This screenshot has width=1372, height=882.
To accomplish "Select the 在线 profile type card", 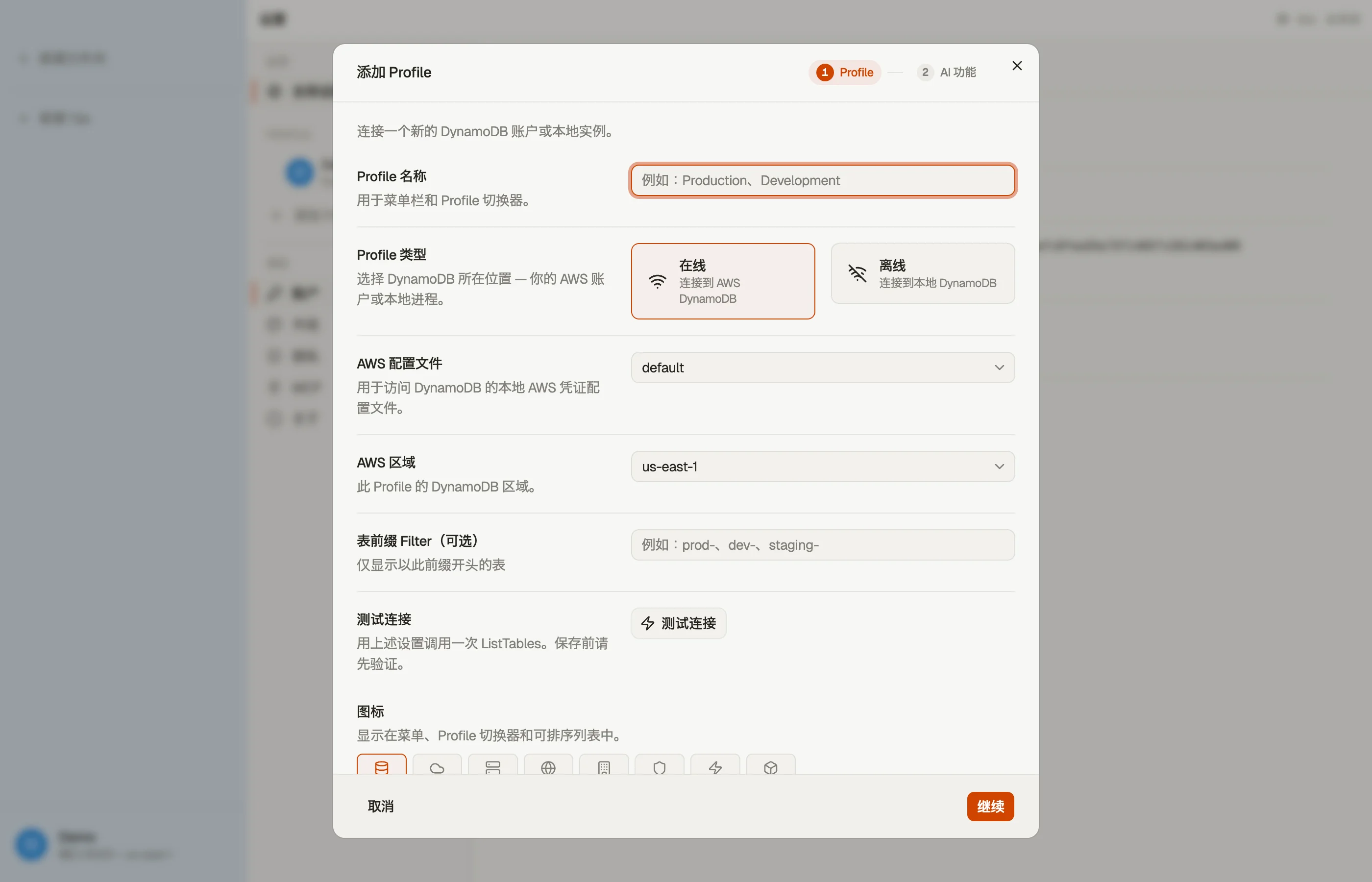I will tap(723, 281).
